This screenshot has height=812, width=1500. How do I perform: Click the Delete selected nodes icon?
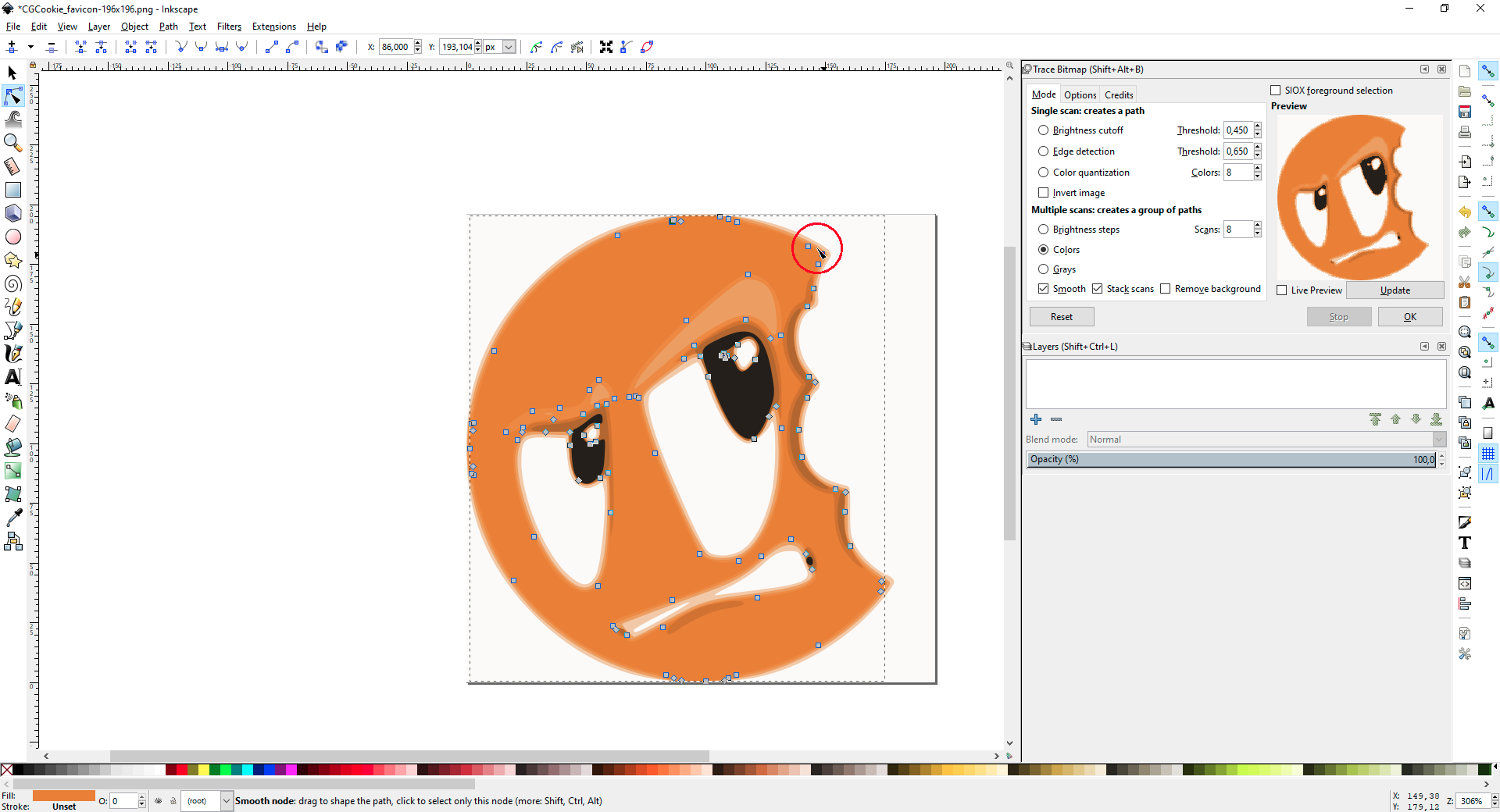(x=52, y=47)
